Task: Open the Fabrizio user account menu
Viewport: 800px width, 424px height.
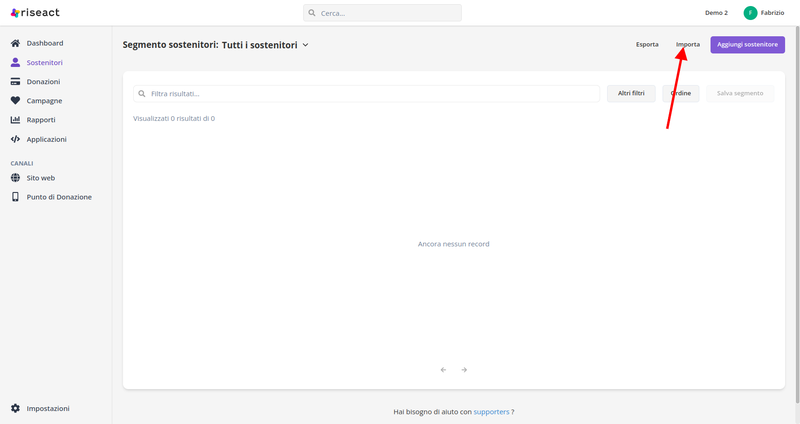Action: click(x=765, y=13)
